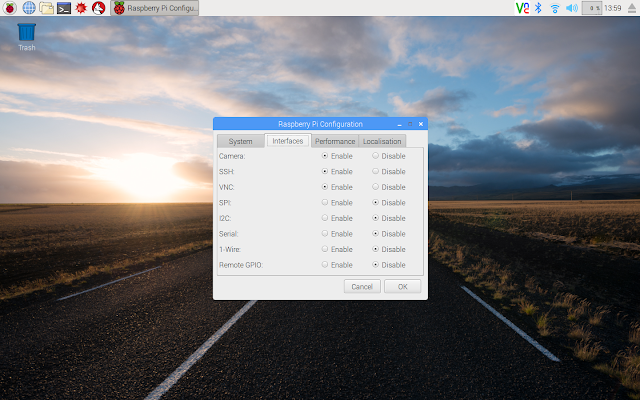The width and height of the screenshot is (640, 400).
Task: Select Disable for Remote GPIO
Action: point(389,265)
